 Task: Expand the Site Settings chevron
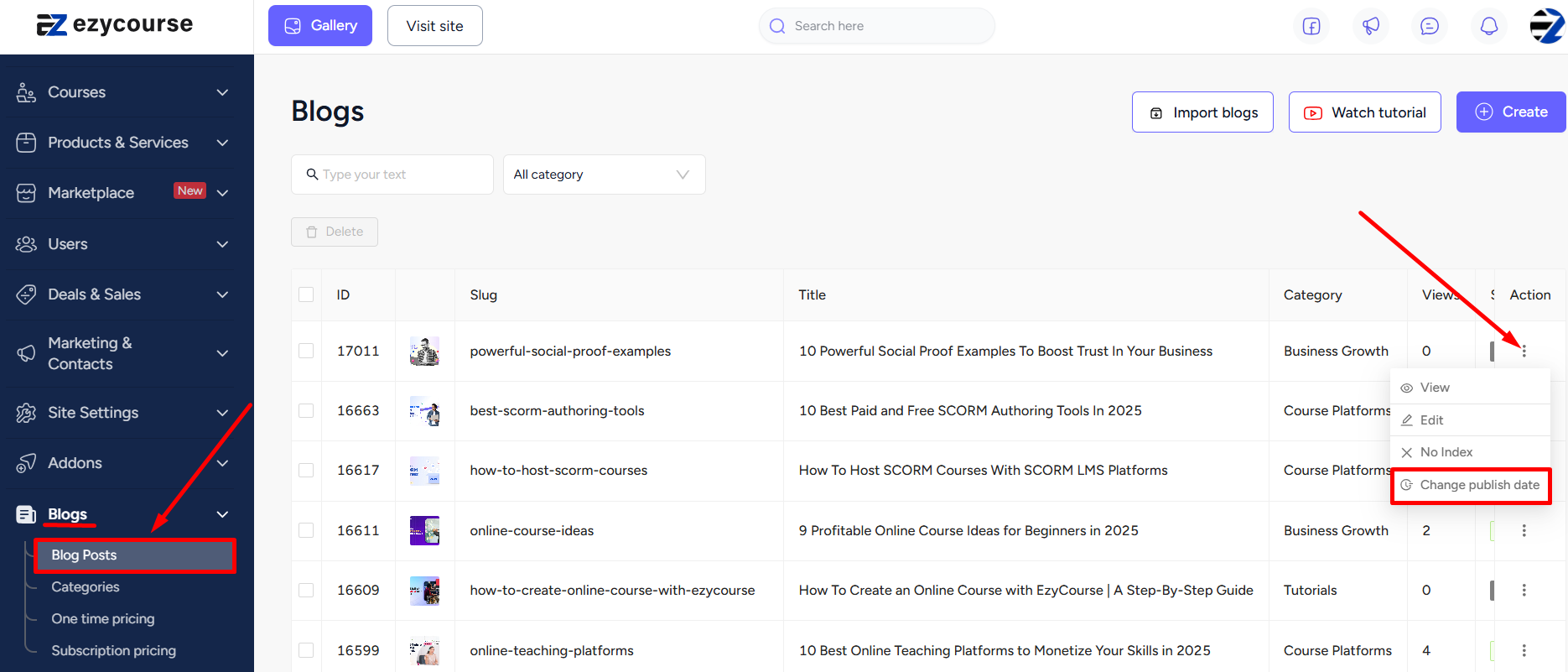point(222,413)
